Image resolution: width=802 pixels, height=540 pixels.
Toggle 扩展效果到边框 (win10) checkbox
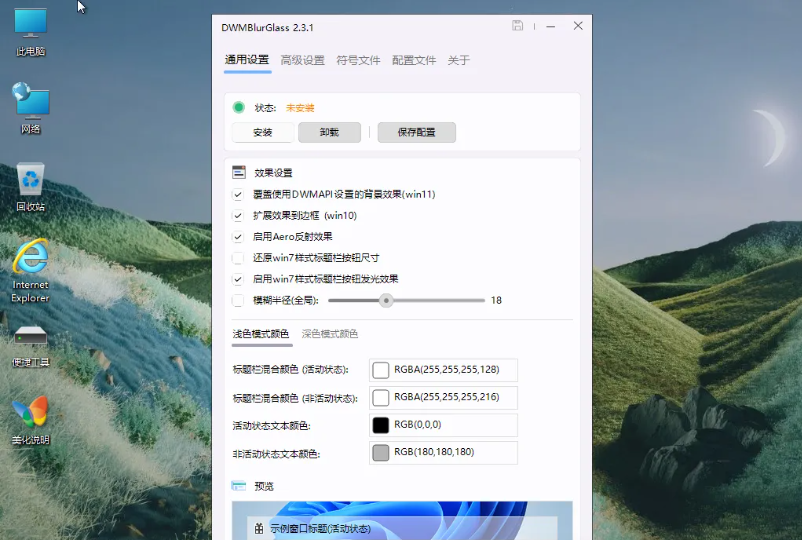238,215
